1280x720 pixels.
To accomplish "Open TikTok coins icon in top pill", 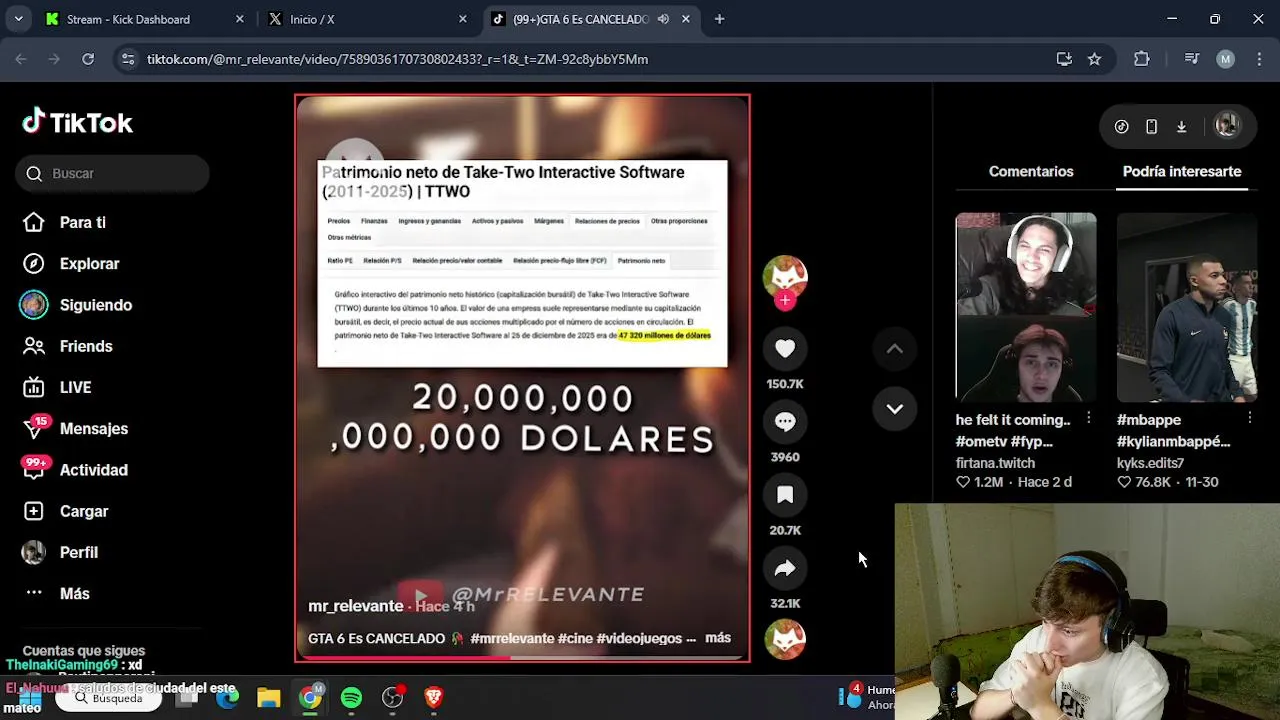I will point(1122,127).
